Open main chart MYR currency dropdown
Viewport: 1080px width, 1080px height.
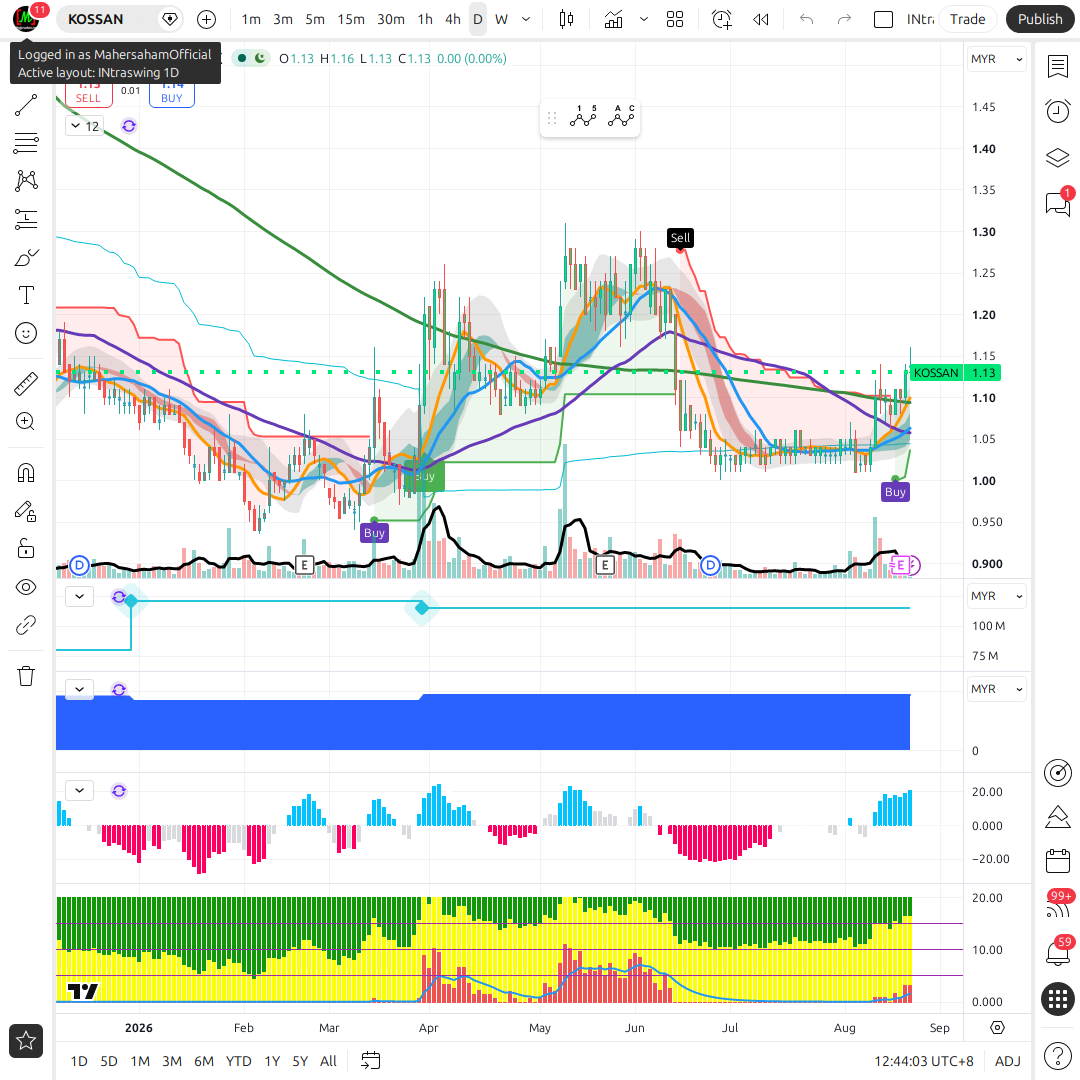tap(997, 59)
